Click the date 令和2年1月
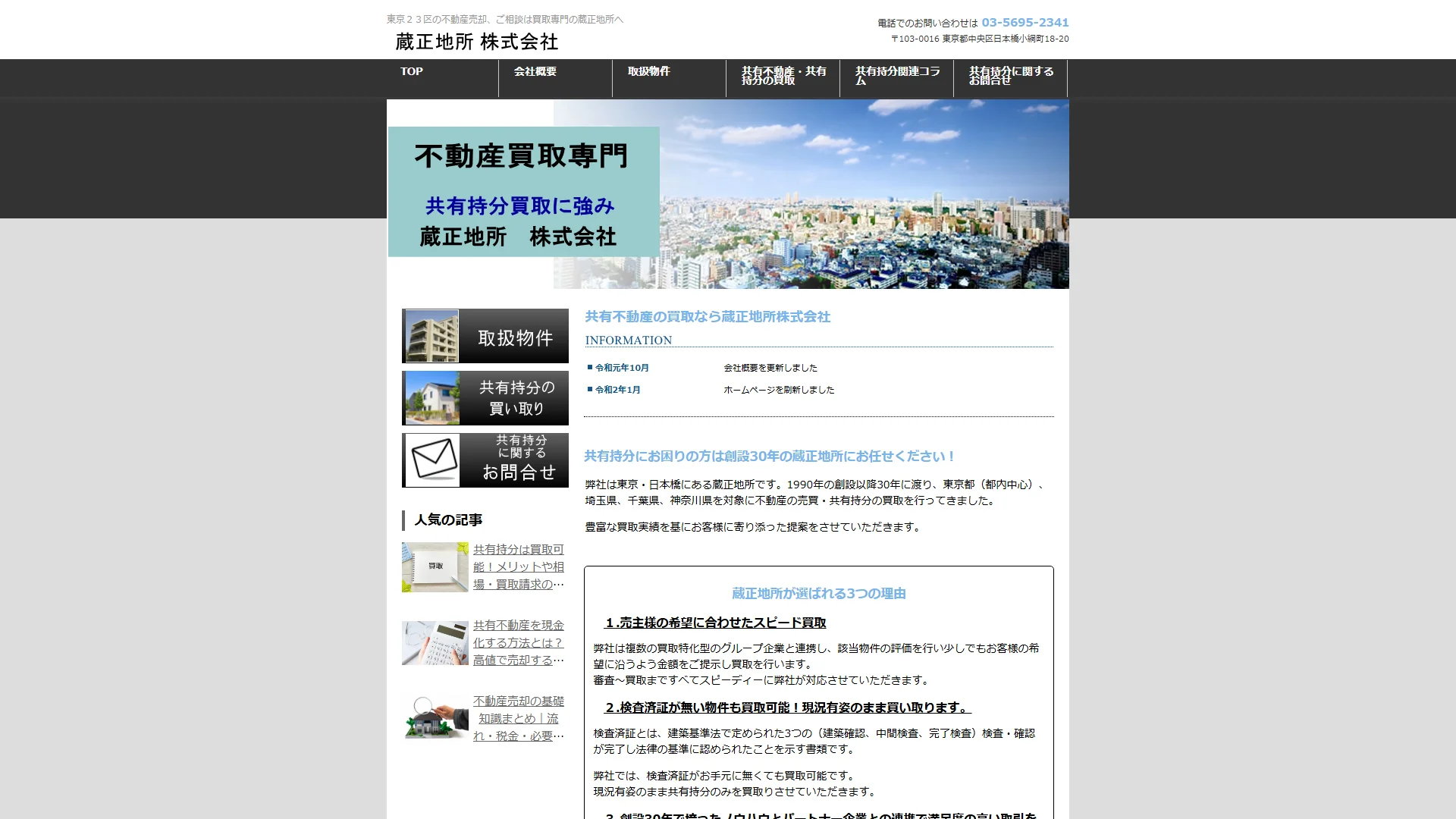Screen dimensions: 1456x819 tap(618, 390)
